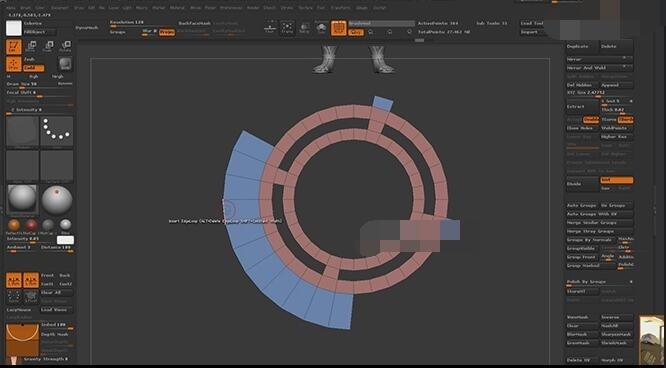This screenshot has width=666, height=368.
Task: Toggle the Dynamic draw size button
Action: tap(65, 84)
